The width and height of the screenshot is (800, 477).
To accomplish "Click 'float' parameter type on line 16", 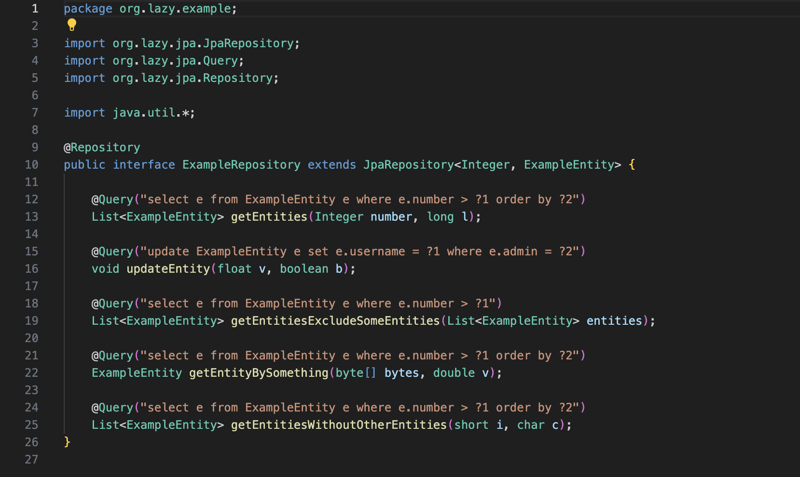I will (235, 269).
